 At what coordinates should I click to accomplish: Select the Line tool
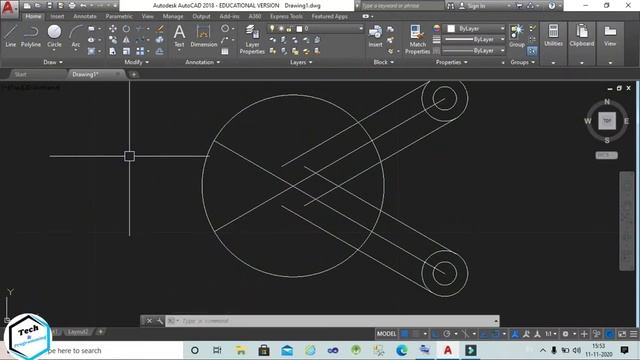click(11, 36)
